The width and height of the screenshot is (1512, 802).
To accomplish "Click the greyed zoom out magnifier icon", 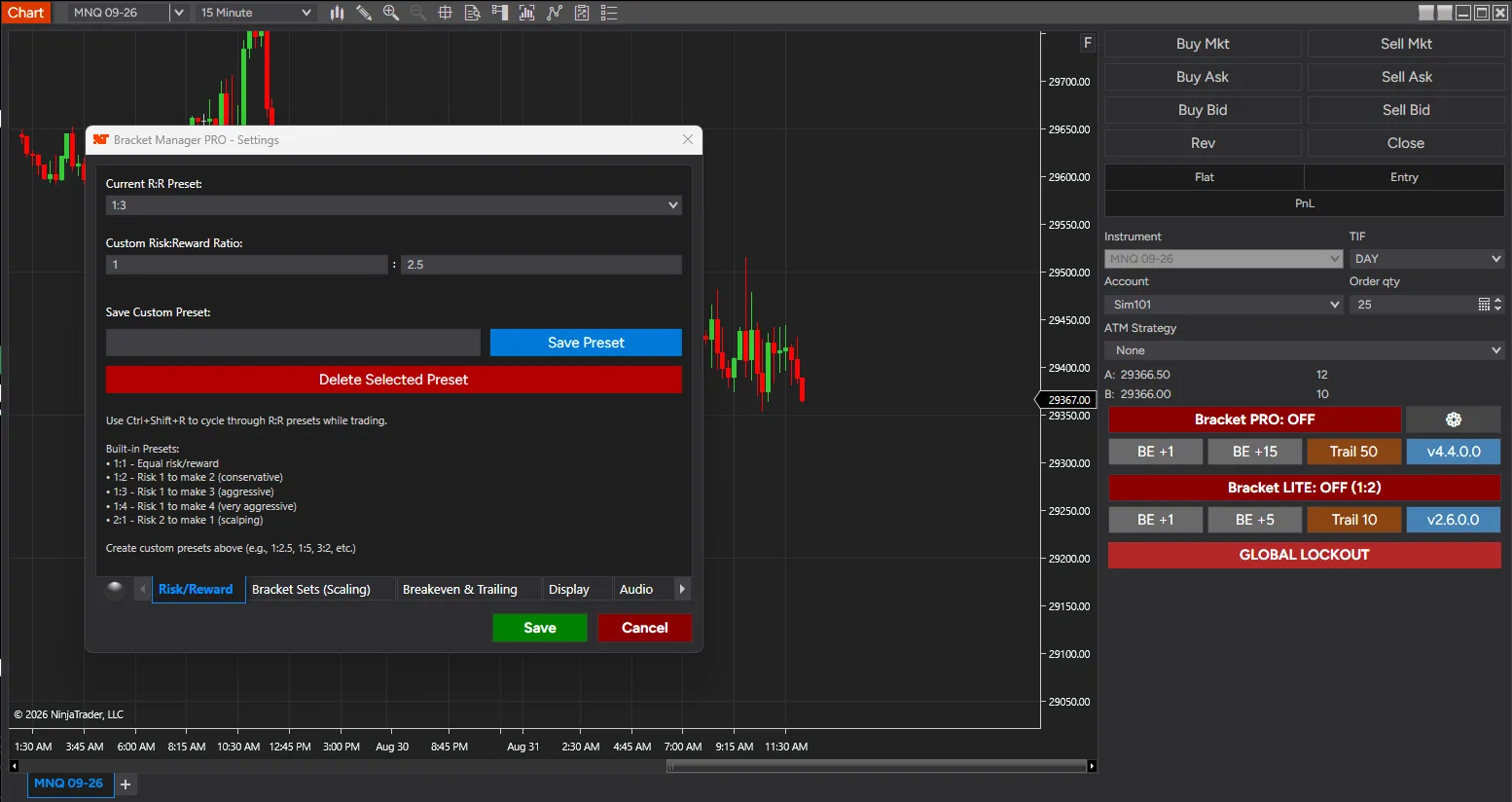I will [418, 13].
